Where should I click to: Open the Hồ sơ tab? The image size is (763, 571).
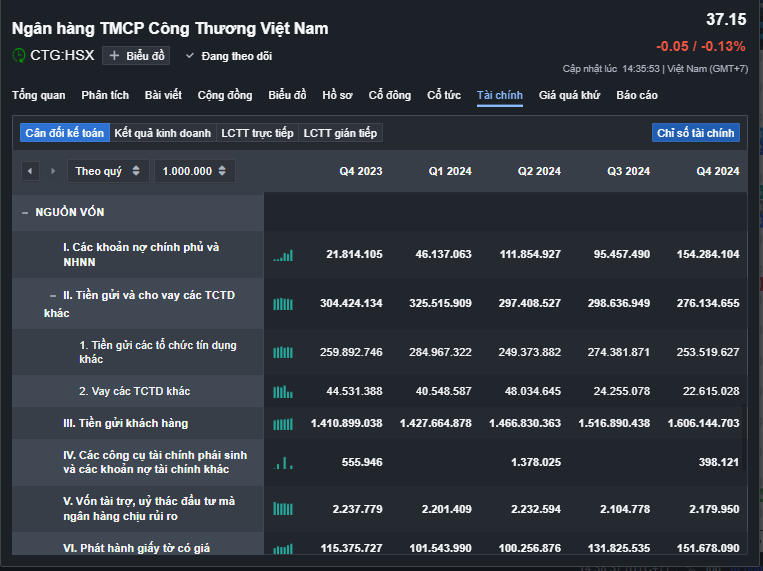coord(337,95)
